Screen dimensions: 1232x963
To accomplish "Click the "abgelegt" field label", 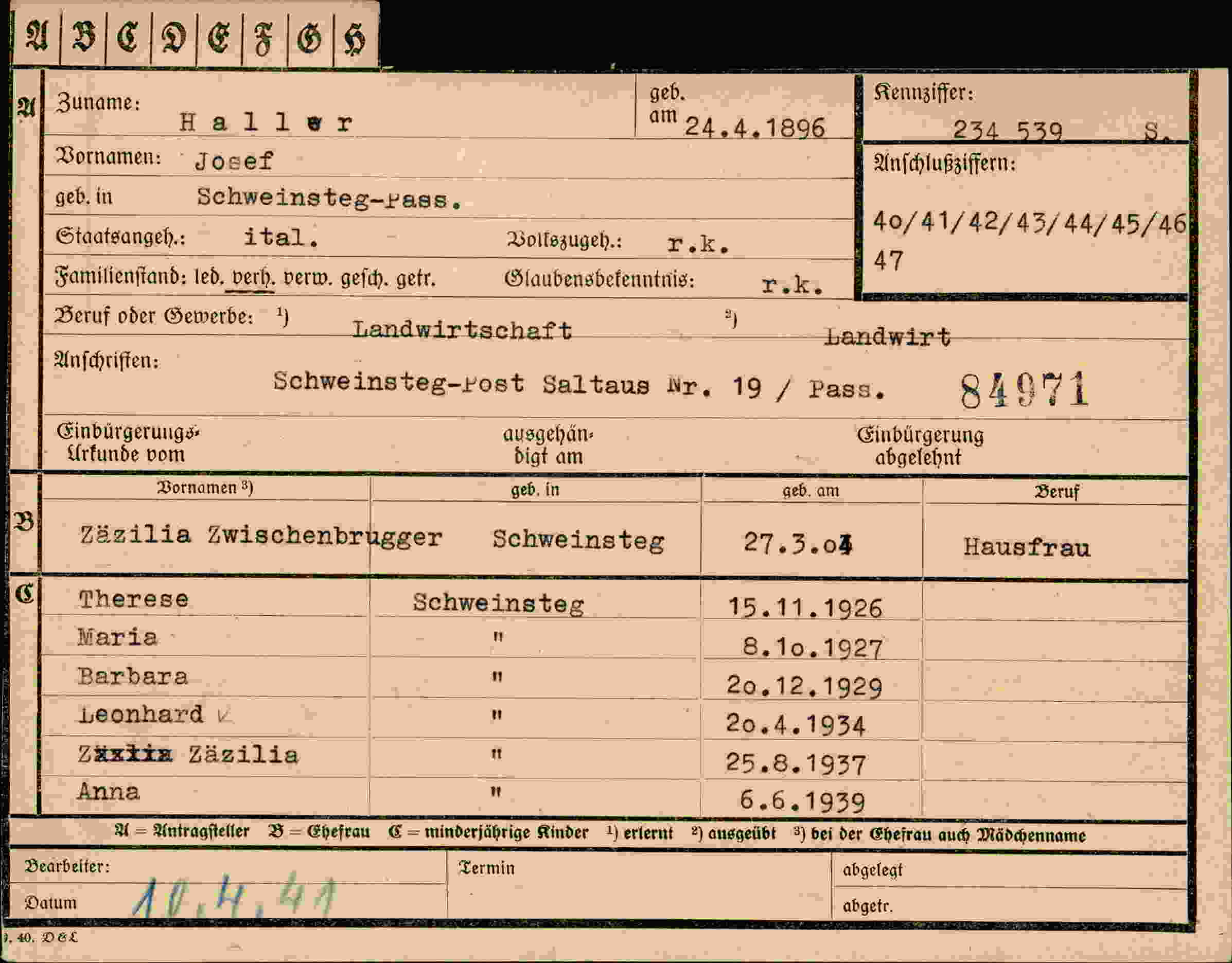I will tap(873, 870).
